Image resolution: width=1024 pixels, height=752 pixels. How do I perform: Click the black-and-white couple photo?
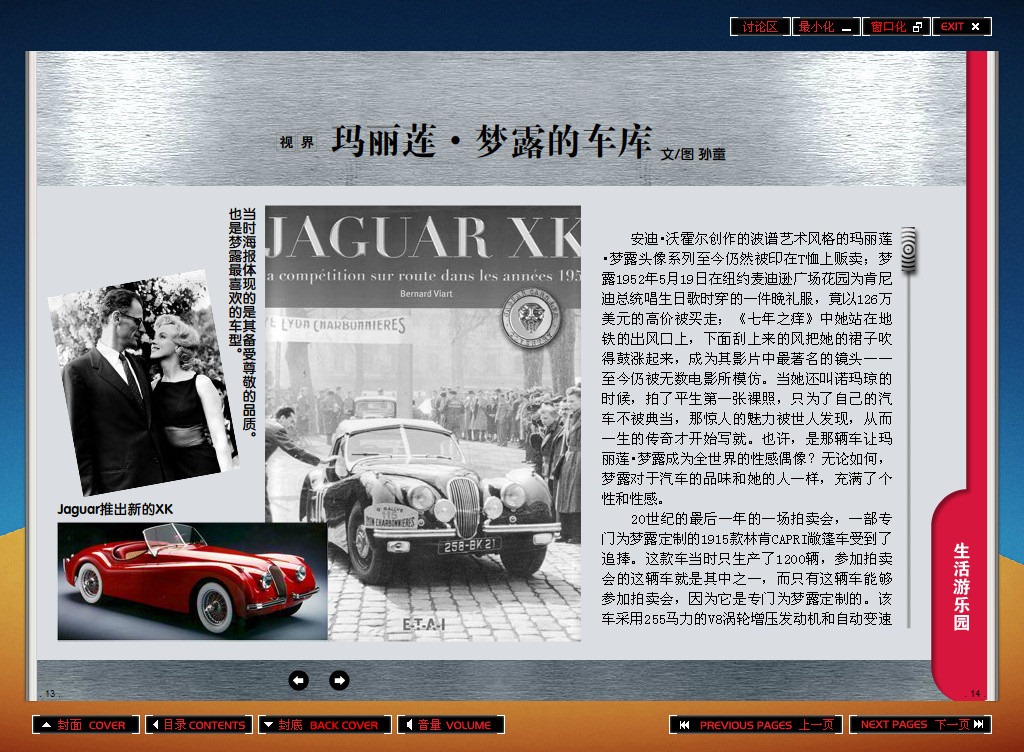pyautogui.click(x=143, y=383)
